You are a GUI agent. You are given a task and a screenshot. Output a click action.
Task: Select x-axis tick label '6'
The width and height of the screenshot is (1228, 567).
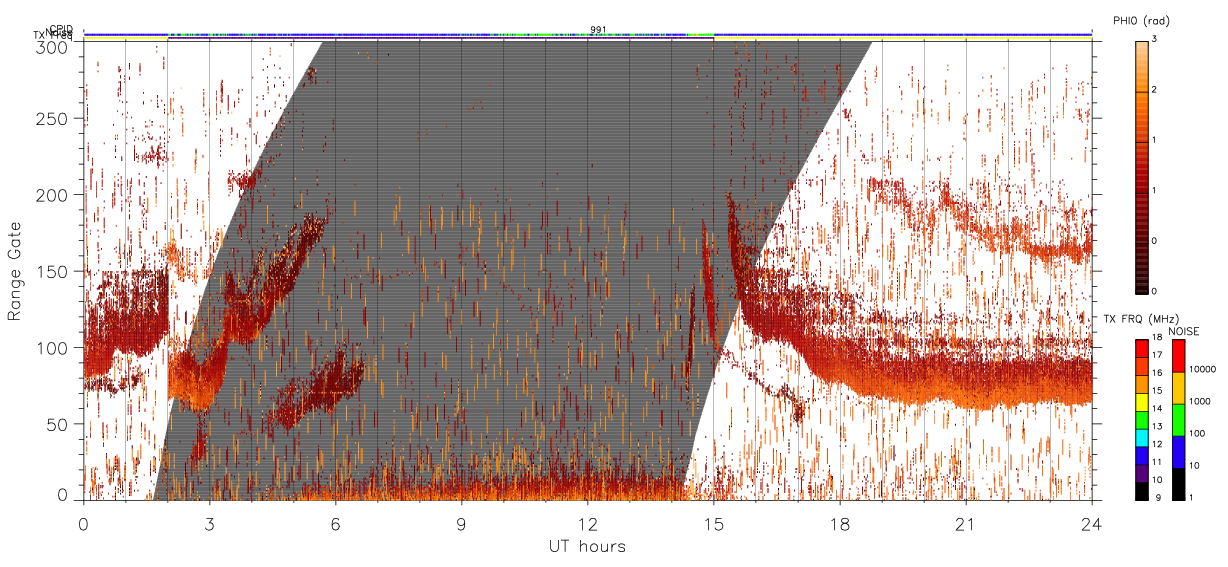pyautogui.click(x=336, y=523)
